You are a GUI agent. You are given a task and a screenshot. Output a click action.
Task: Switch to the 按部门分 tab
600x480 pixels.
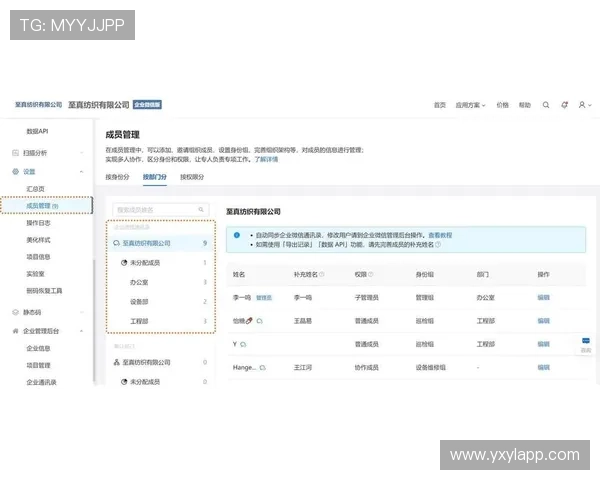(x=155, y=177)
